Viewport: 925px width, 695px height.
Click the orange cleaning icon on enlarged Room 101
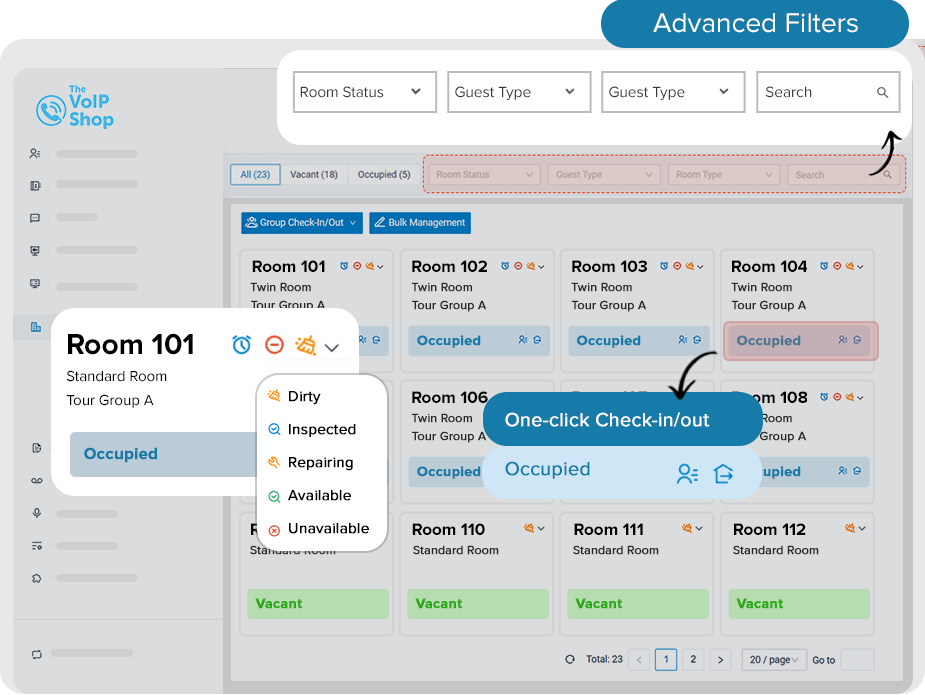pos(306,345)
